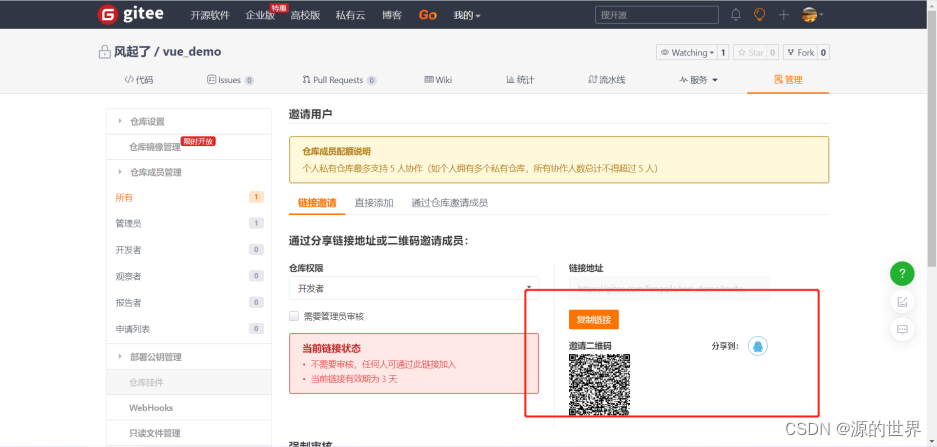
Task: Switch to the 代码 tab
Action: 139,79
